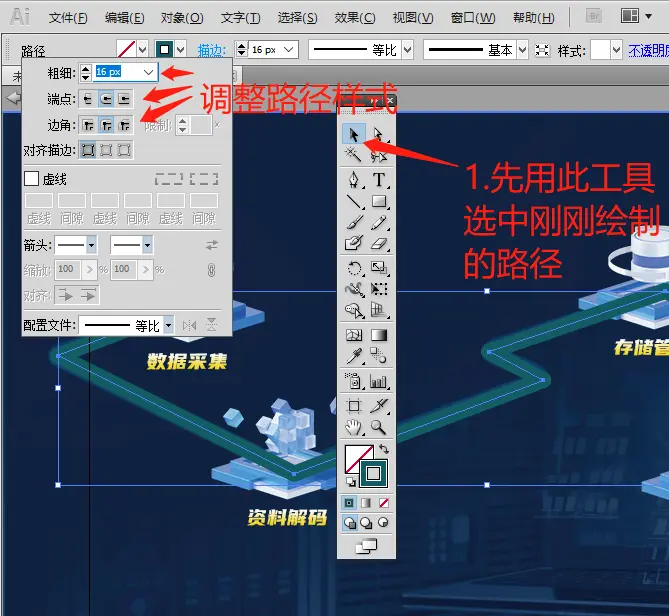
Task: Select the Type tool
Action: point(378,180)
